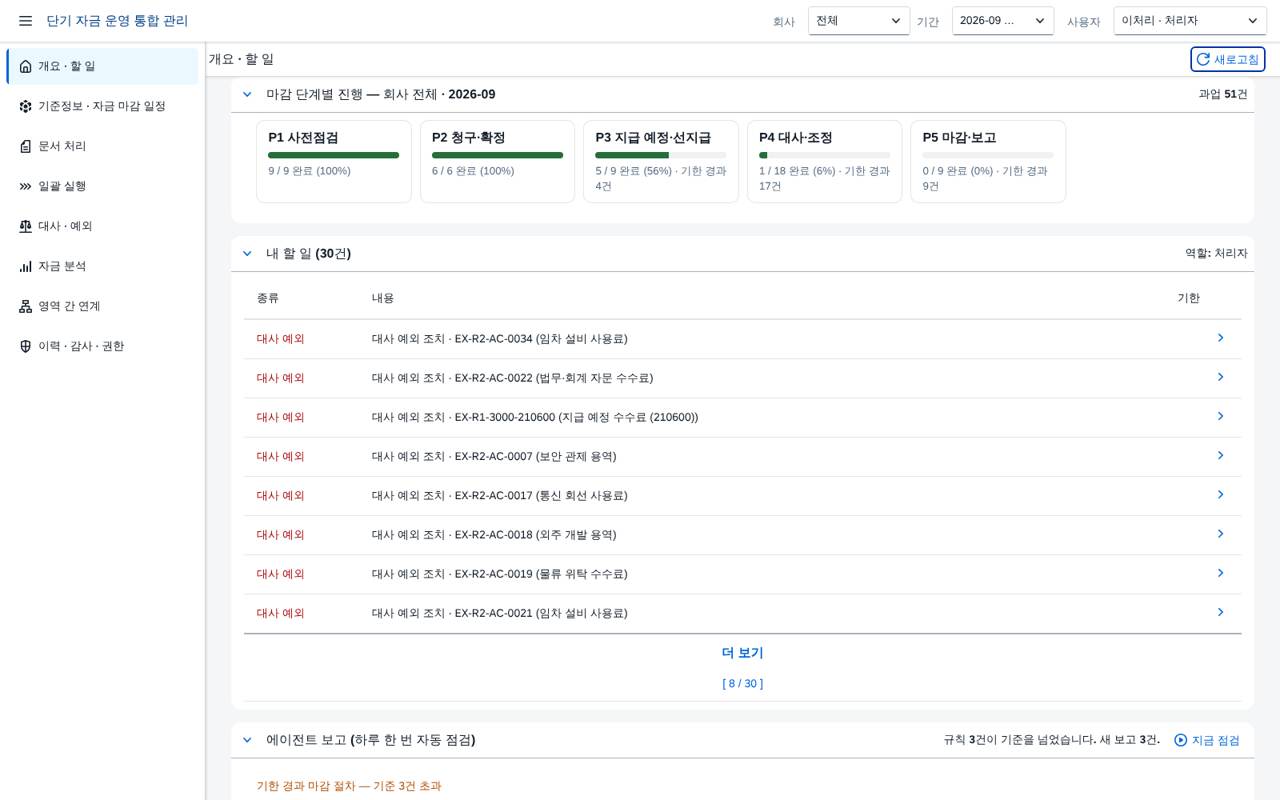Click the [ 8 / 30 ] count text
This screenshot has height=800, width=1280.
tap(742, 684)
